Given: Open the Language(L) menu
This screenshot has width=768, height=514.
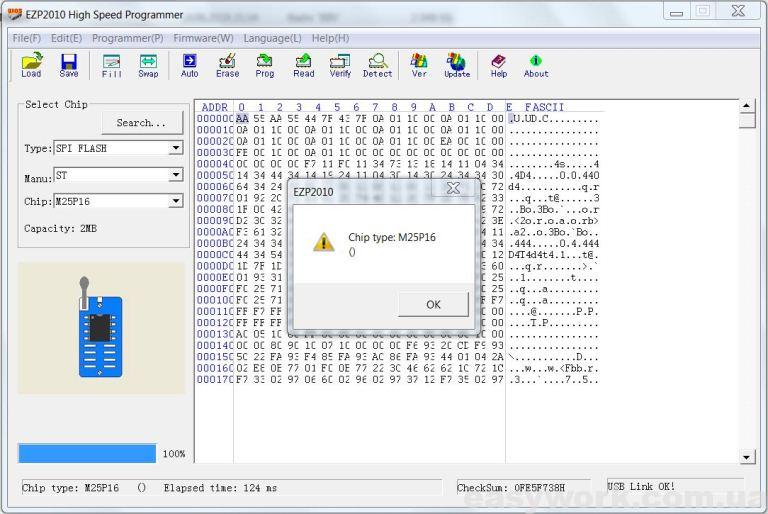Looking at the screenshot, I should 272,38.
